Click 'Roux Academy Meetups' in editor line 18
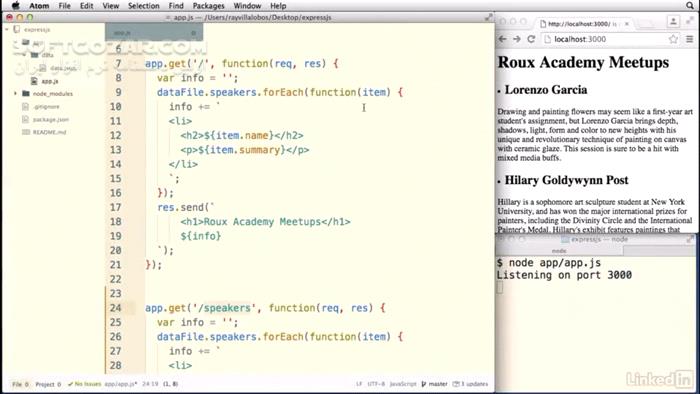 [262, 222]
